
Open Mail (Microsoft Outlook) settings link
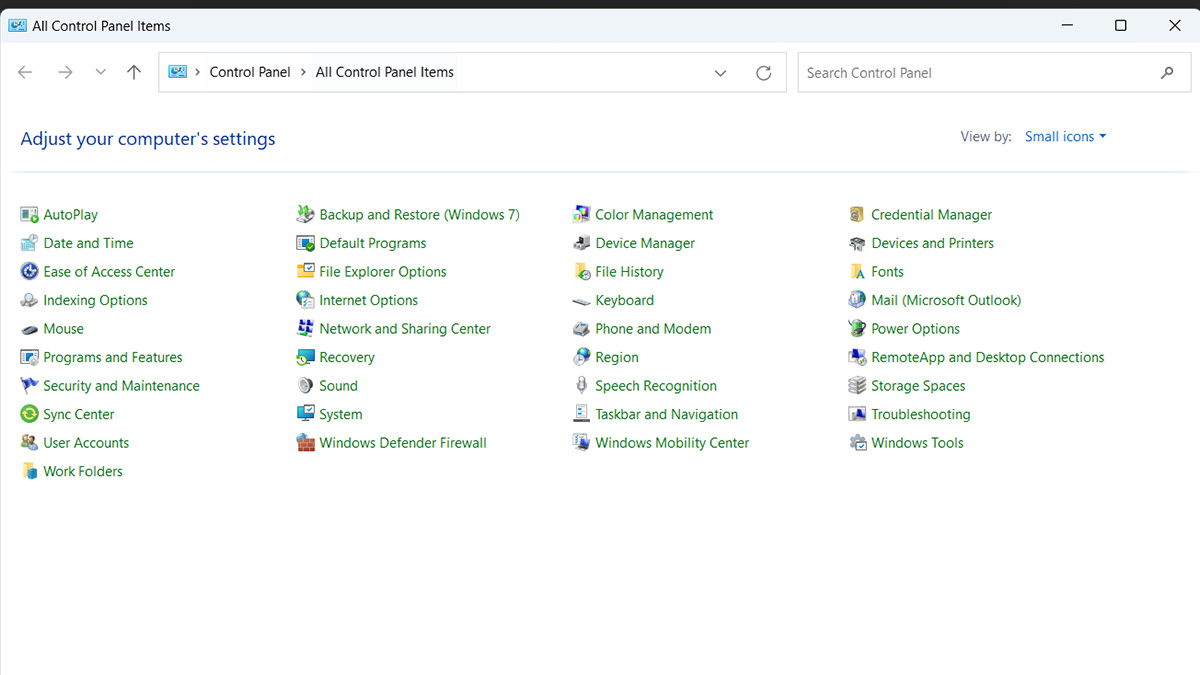click(x=946, y=300)
